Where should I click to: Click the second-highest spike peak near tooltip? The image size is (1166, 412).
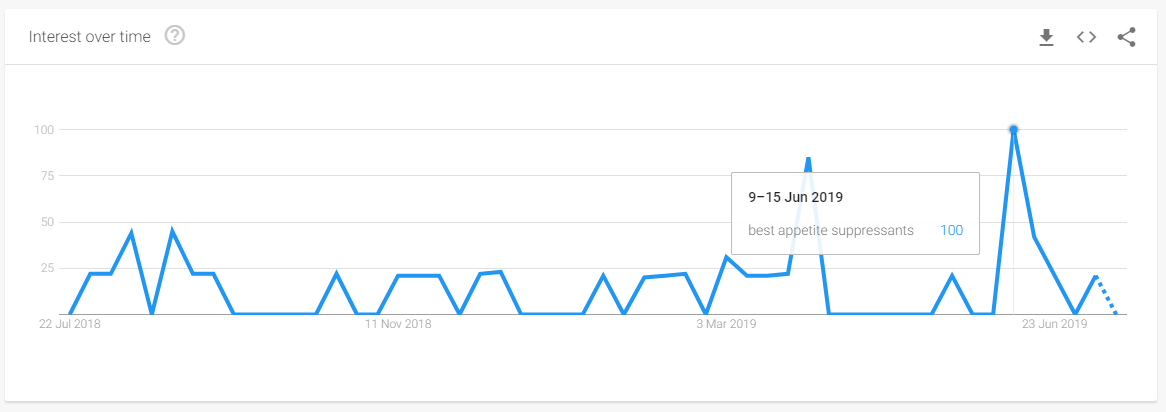(x=808, y=158)
